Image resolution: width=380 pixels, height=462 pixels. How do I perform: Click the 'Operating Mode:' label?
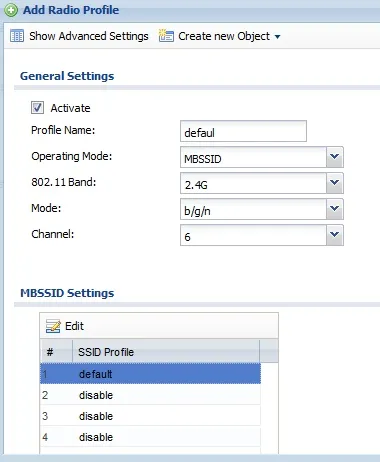72,156
